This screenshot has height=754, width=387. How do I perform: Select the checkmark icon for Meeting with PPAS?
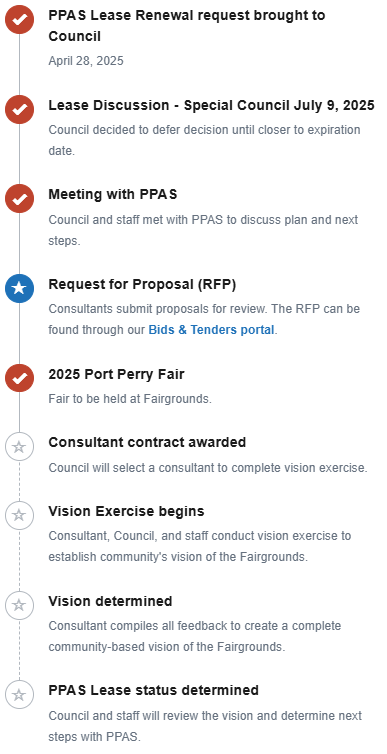(19, 199)
